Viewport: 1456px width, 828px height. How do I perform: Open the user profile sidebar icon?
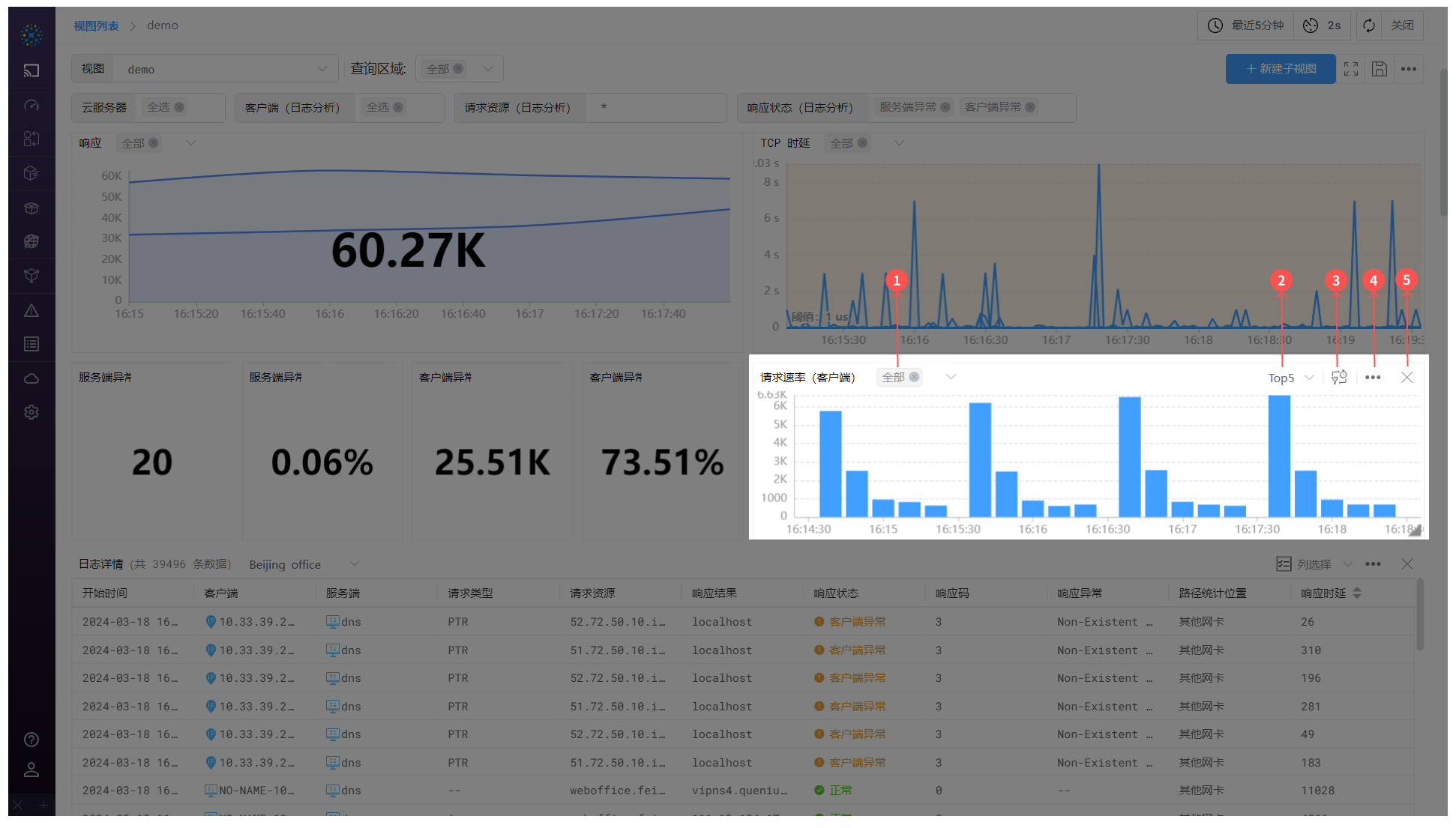tap(31, 770)
